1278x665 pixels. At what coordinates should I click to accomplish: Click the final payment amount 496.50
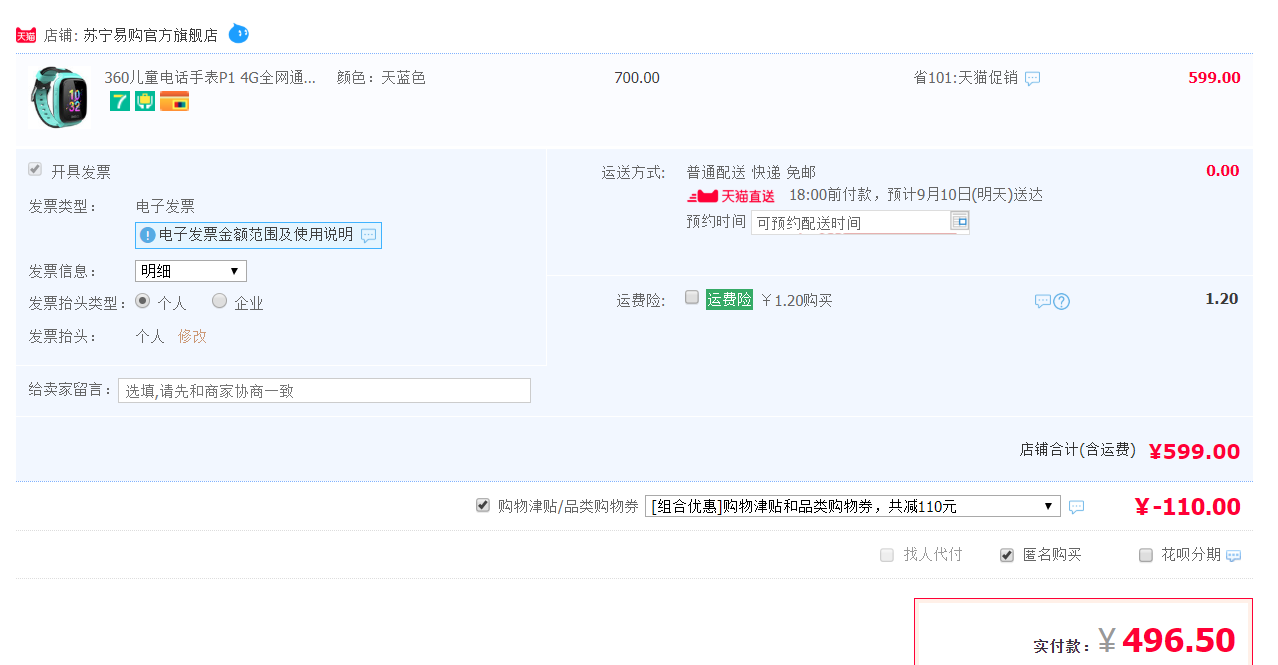pos(1179,640)
